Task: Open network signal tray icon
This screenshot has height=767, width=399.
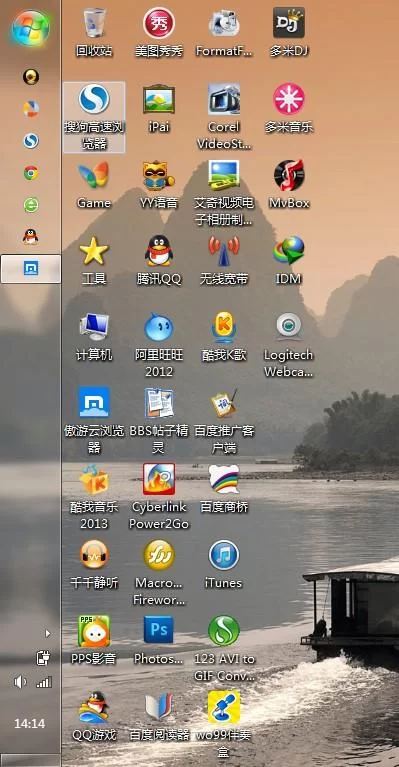Action: 44,682
